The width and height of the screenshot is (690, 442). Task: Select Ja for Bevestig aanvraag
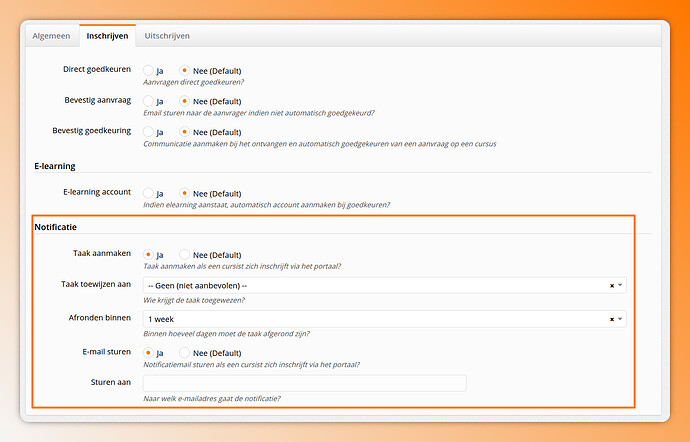[x=148, y=101]
